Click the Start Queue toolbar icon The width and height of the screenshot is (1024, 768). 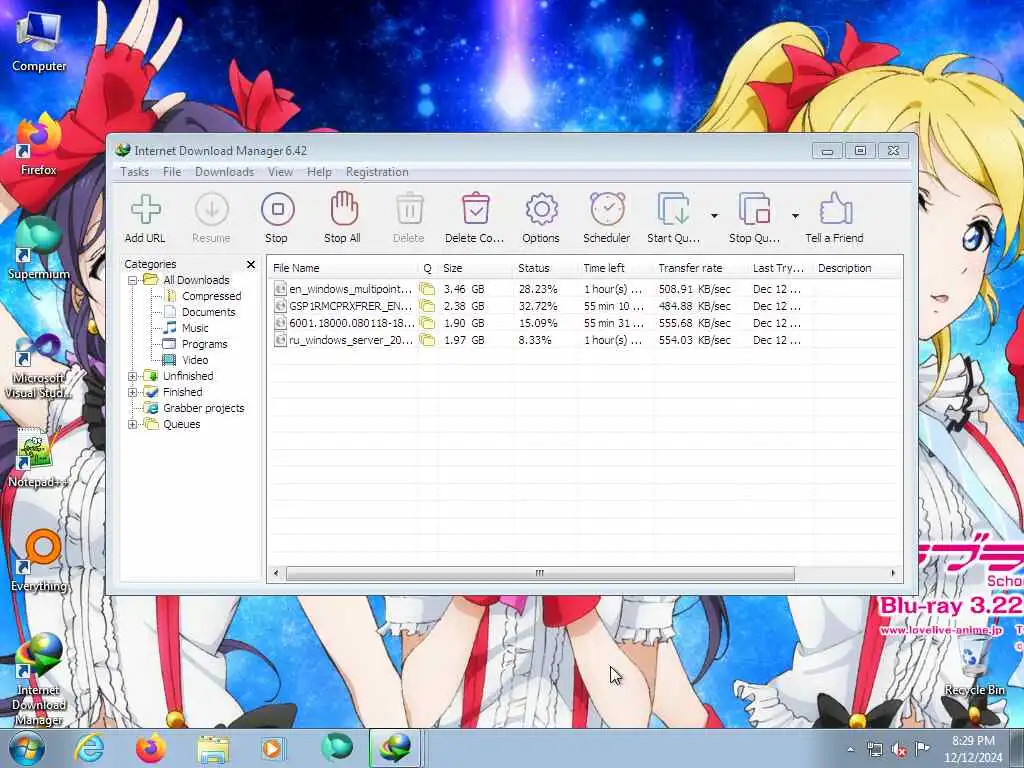click(x=673, y=218)
